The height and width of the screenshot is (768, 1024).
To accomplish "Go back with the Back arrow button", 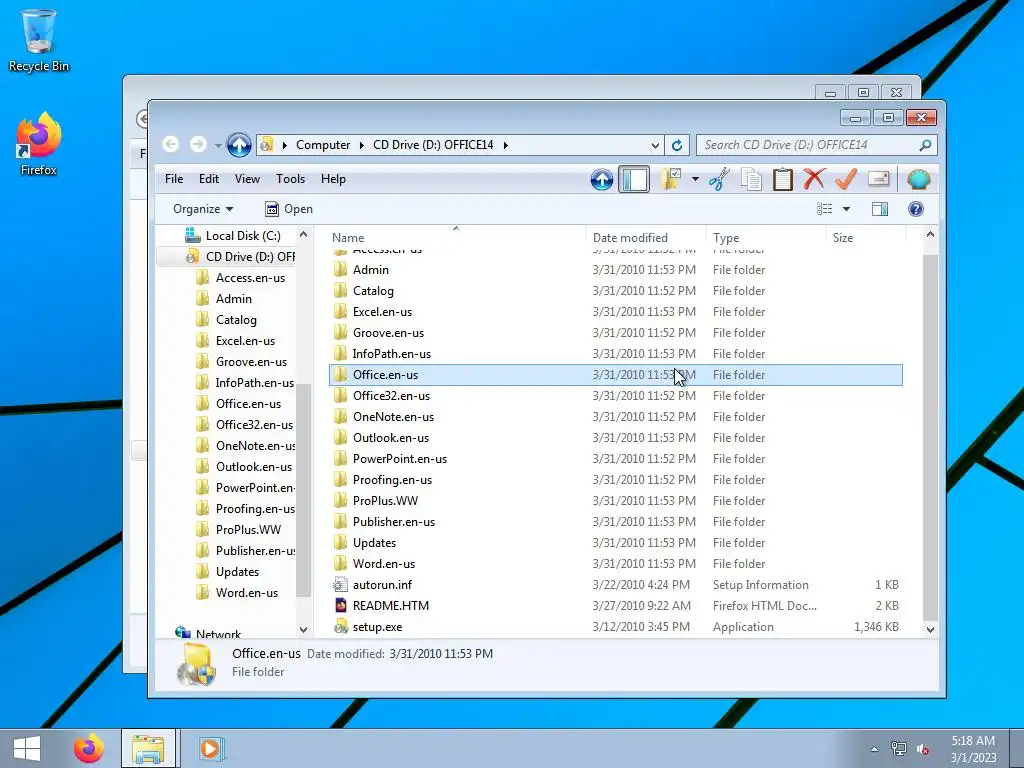I will pos(171,144).
